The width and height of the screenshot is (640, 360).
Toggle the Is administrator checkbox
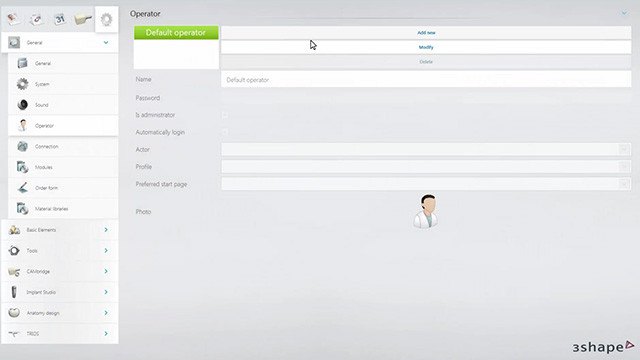[x=225, y=115]
